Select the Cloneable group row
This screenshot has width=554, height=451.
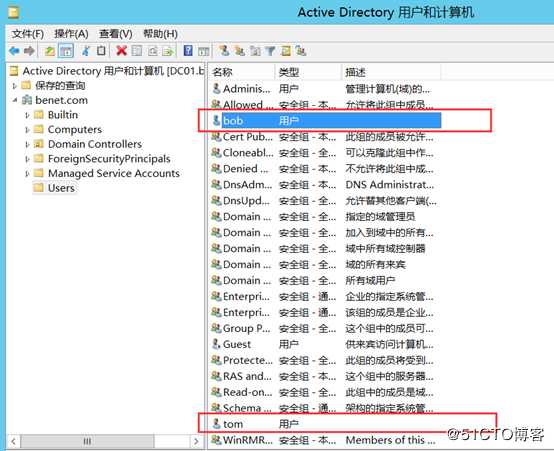(325, 153)
